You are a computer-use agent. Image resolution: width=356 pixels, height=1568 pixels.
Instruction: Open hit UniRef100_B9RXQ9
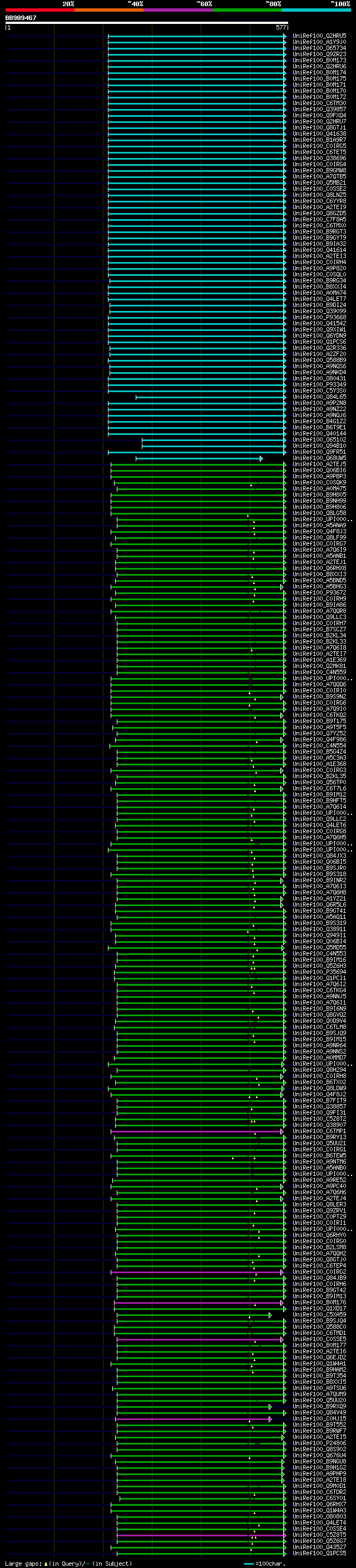click(x=319, y=1407)
